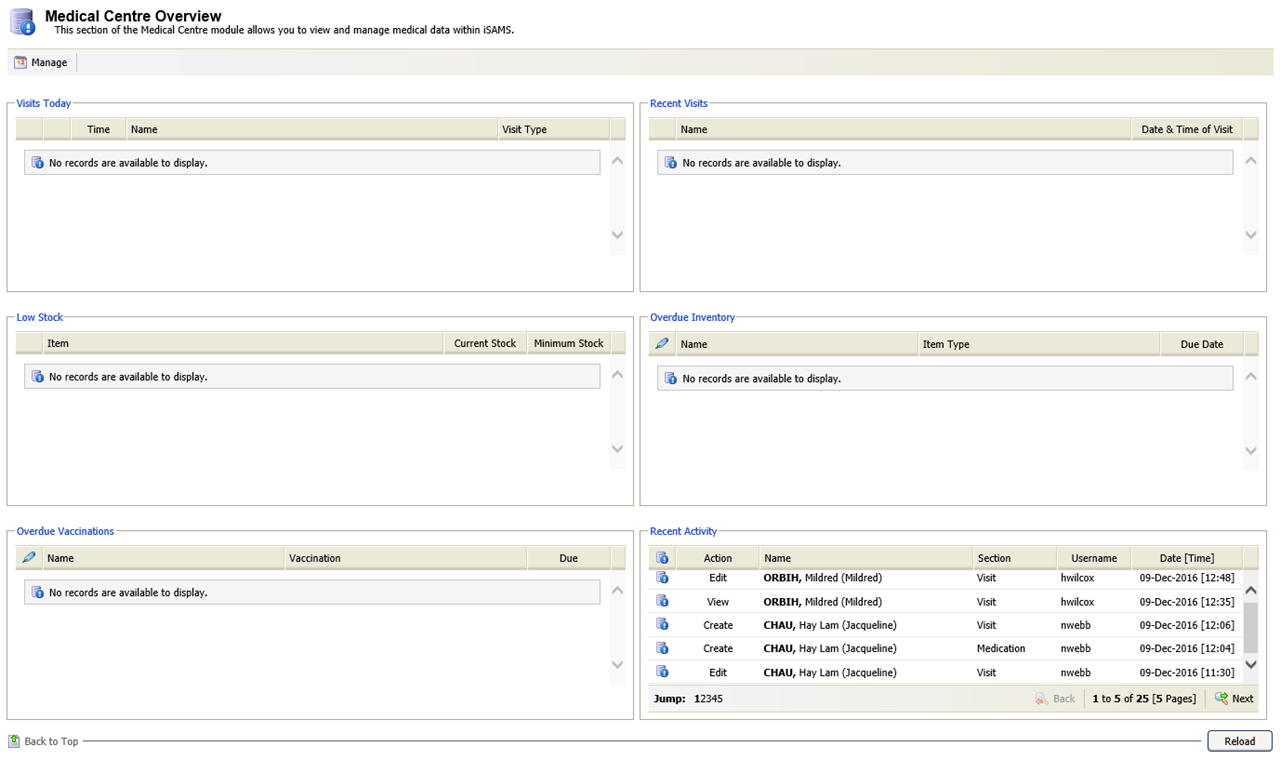This screenshot has height=759, width=1280.
Task: Open info icon for CHAU Medication 12:04 row
Action: coord(662,648)
